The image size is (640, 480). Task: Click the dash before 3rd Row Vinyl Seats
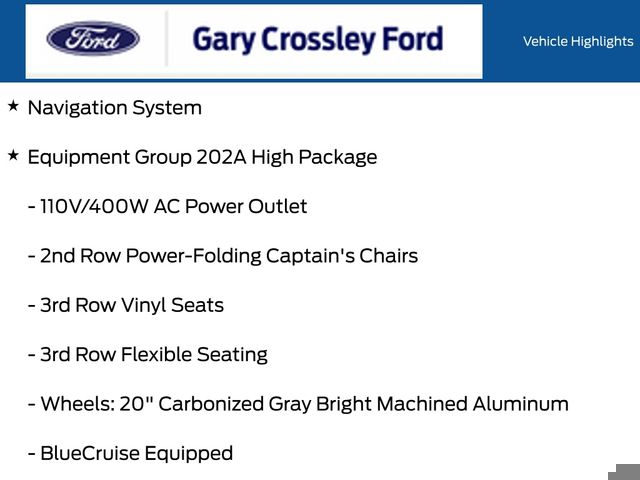tap(31, 306)
